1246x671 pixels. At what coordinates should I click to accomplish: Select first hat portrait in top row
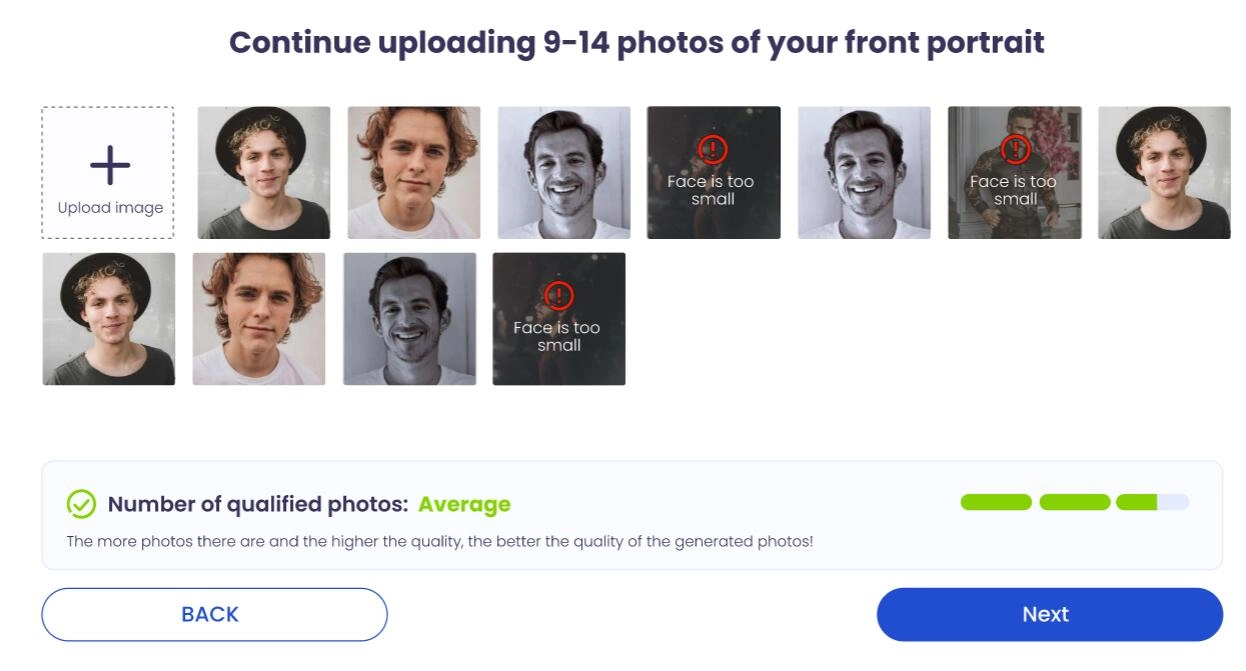[x=264, y=173]
